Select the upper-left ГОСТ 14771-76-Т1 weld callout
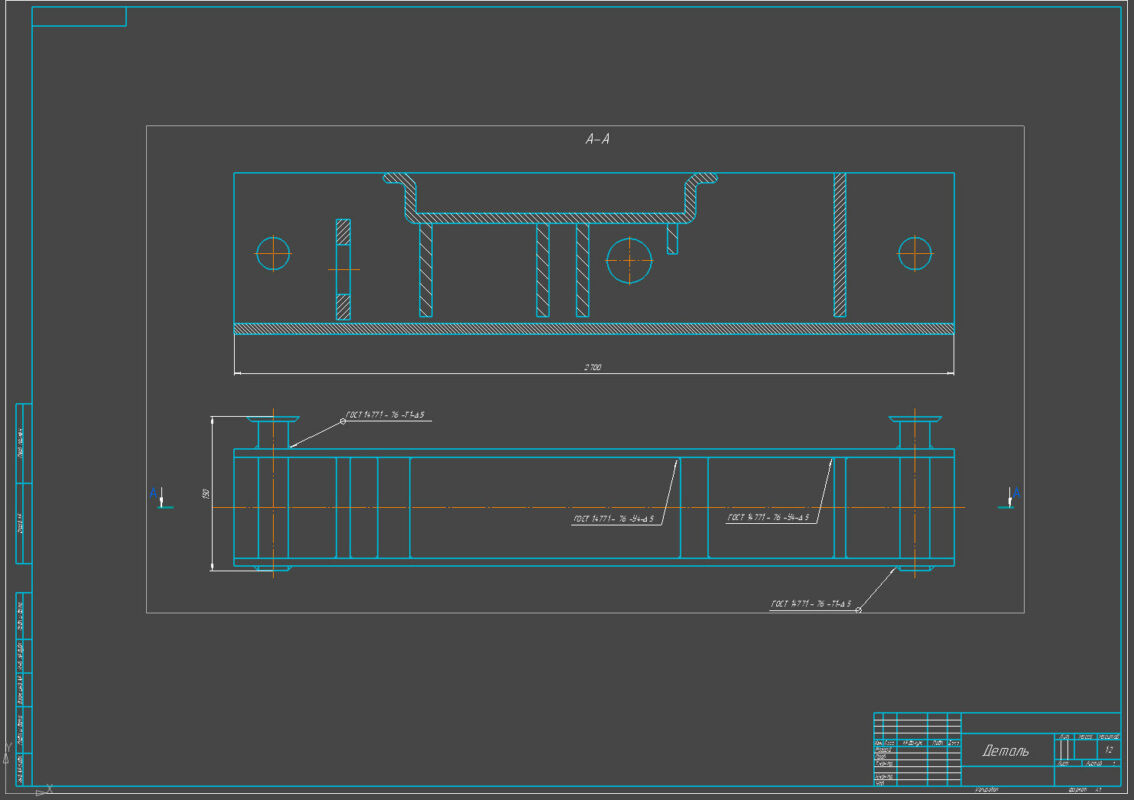This screenshot has width=1134, height=800. pos(385,415)
